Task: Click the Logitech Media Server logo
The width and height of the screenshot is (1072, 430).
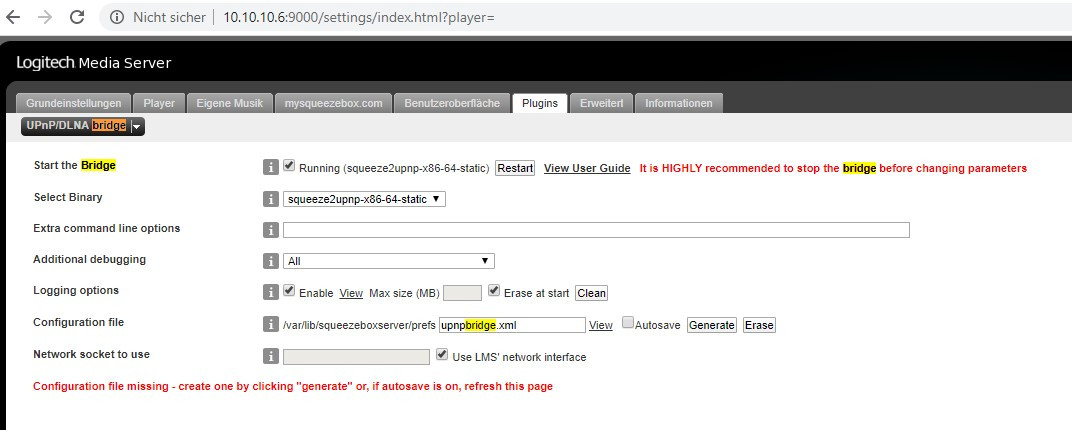Action: (x=94, y=63)
